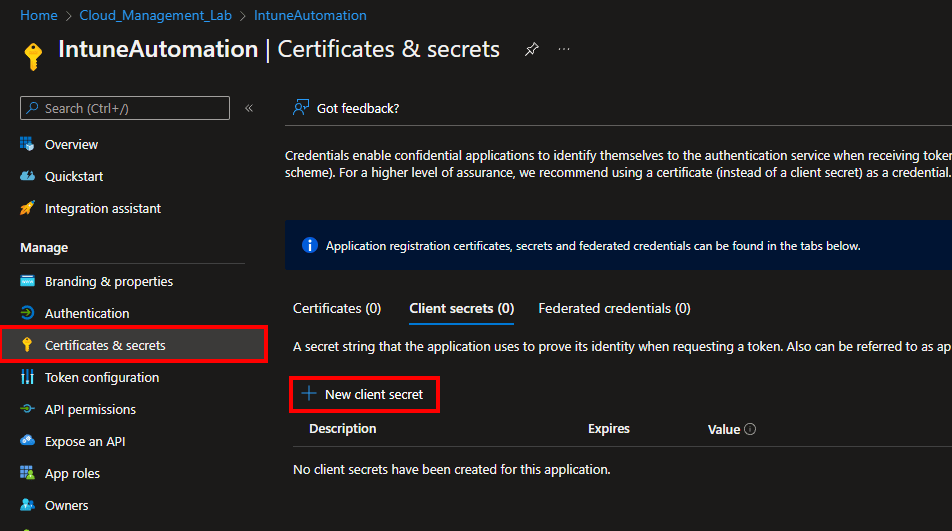
Task: Open Quickstart from the sidebar
Action: (x=73, y=176)
